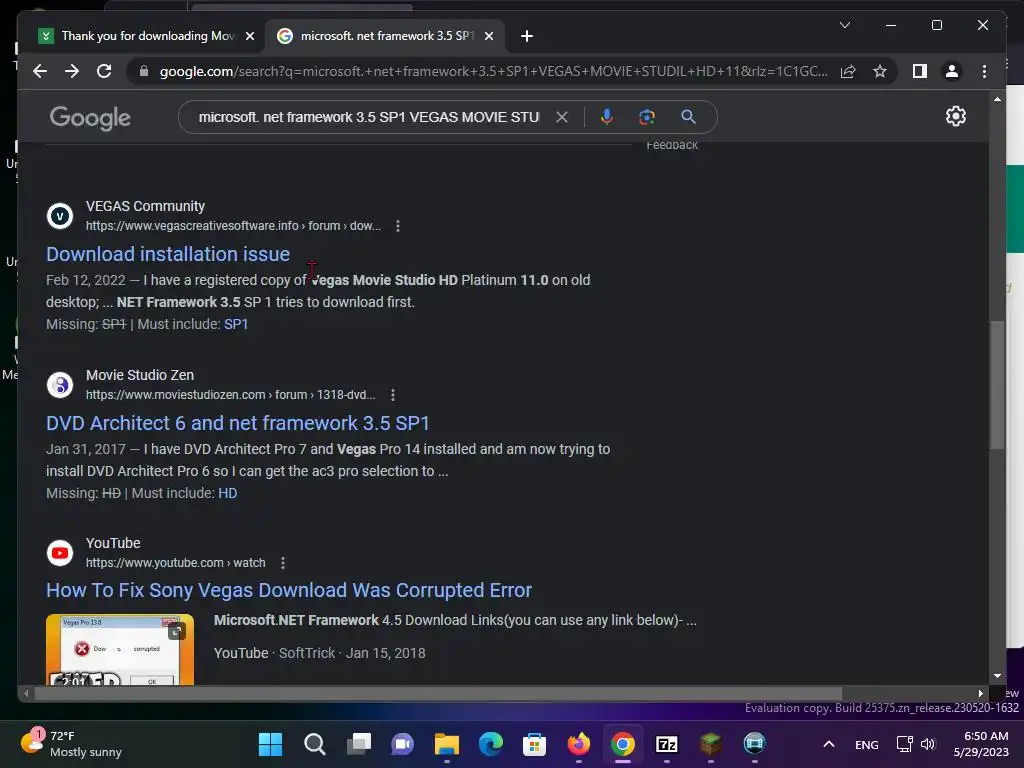The height and width of the screenshot is (768, 1024).
Task: Click scrollbar up arrow
Action: [997, 99]
